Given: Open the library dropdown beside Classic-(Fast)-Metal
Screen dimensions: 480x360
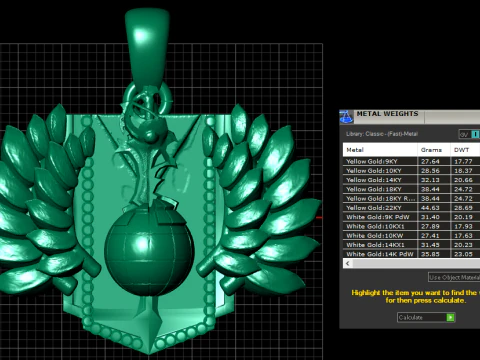Looking at the screenshot, I should (469, 134).
